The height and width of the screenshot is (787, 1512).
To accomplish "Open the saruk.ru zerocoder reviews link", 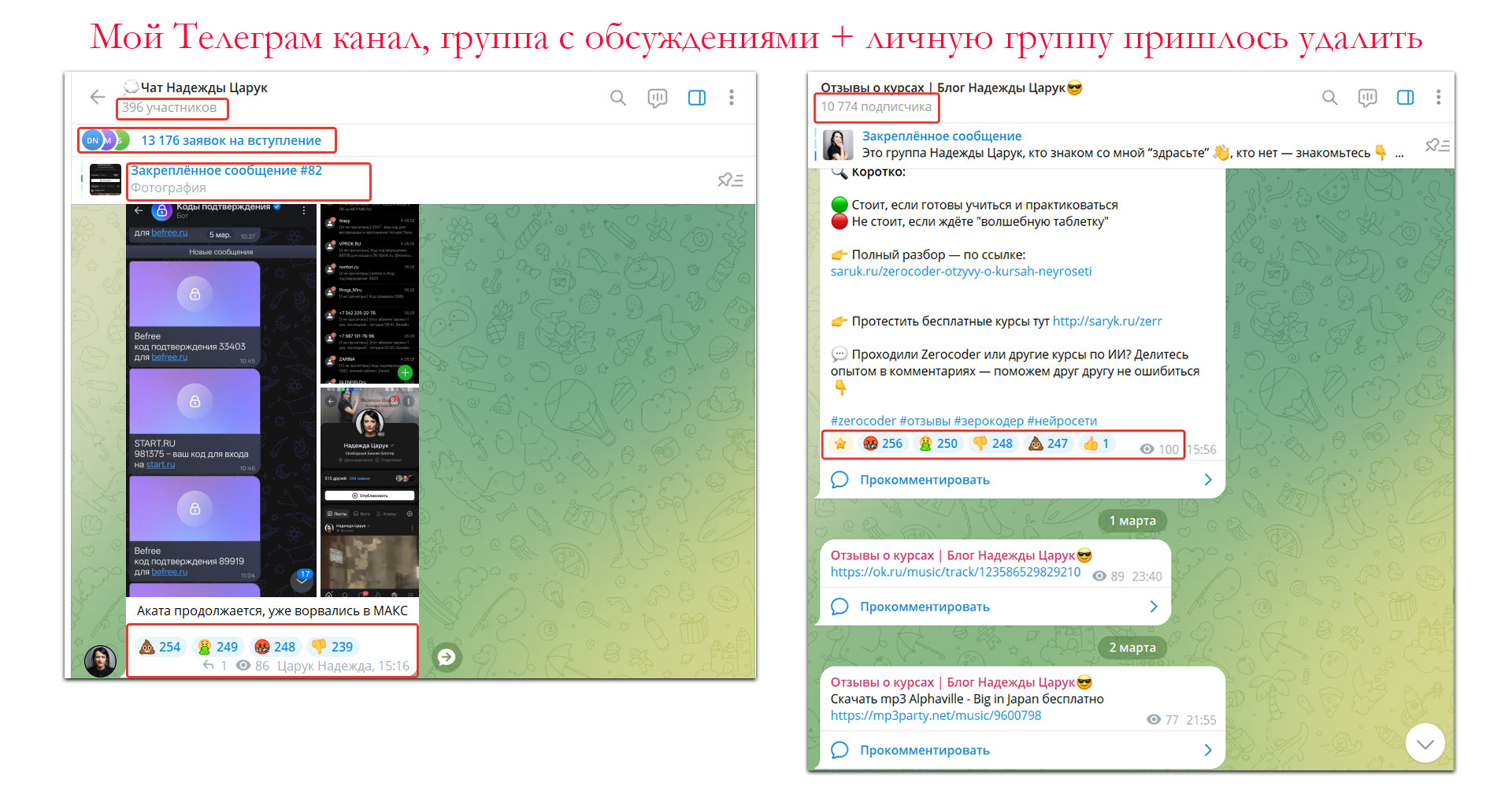I will 961,272.
